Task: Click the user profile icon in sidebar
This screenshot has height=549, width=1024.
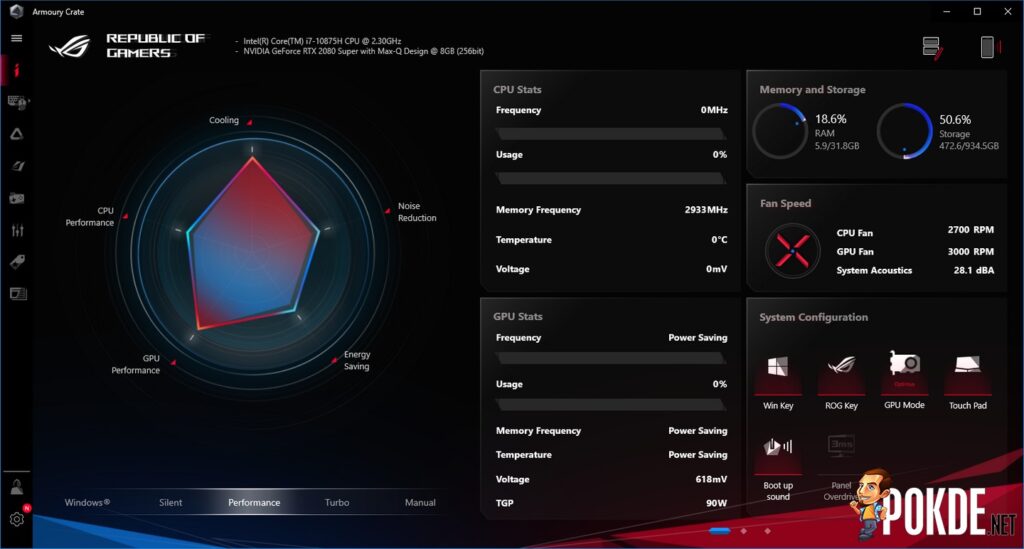Action: tap(17, 488)
